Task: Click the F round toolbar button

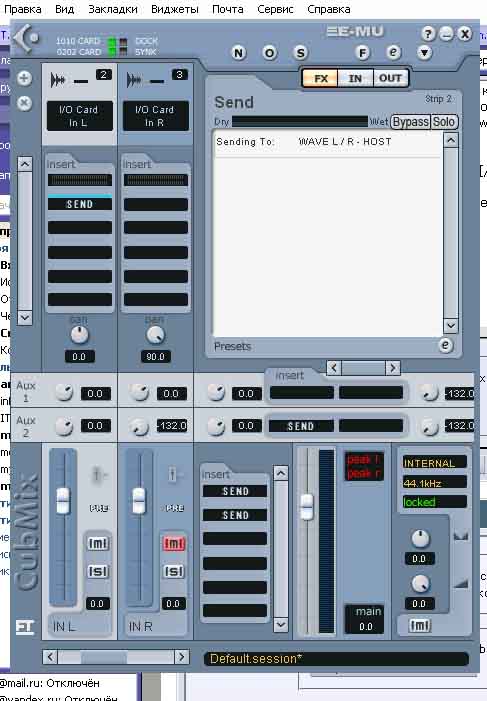Action: [362, 53]
